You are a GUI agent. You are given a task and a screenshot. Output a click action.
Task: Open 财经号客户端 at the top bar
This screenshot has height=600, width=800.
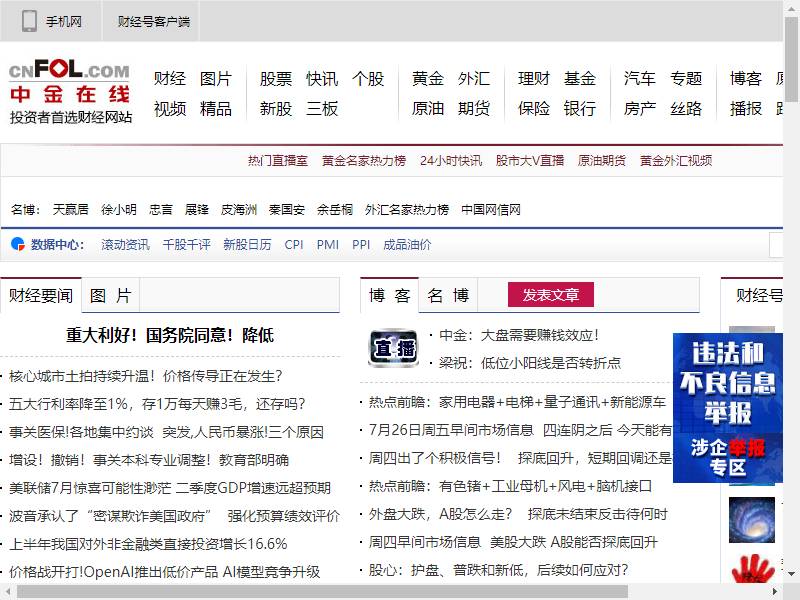154,21
